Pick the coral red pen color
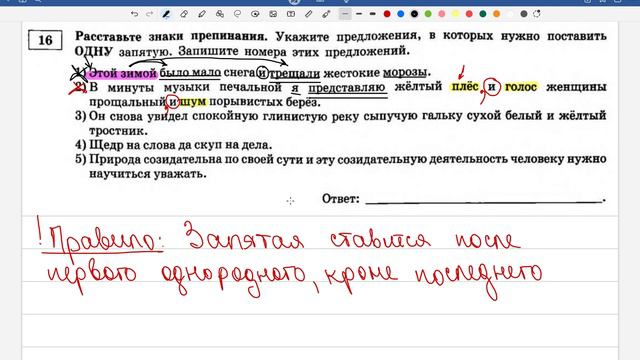The width and height of the screenshot is (640, 360). click(469, 14)
